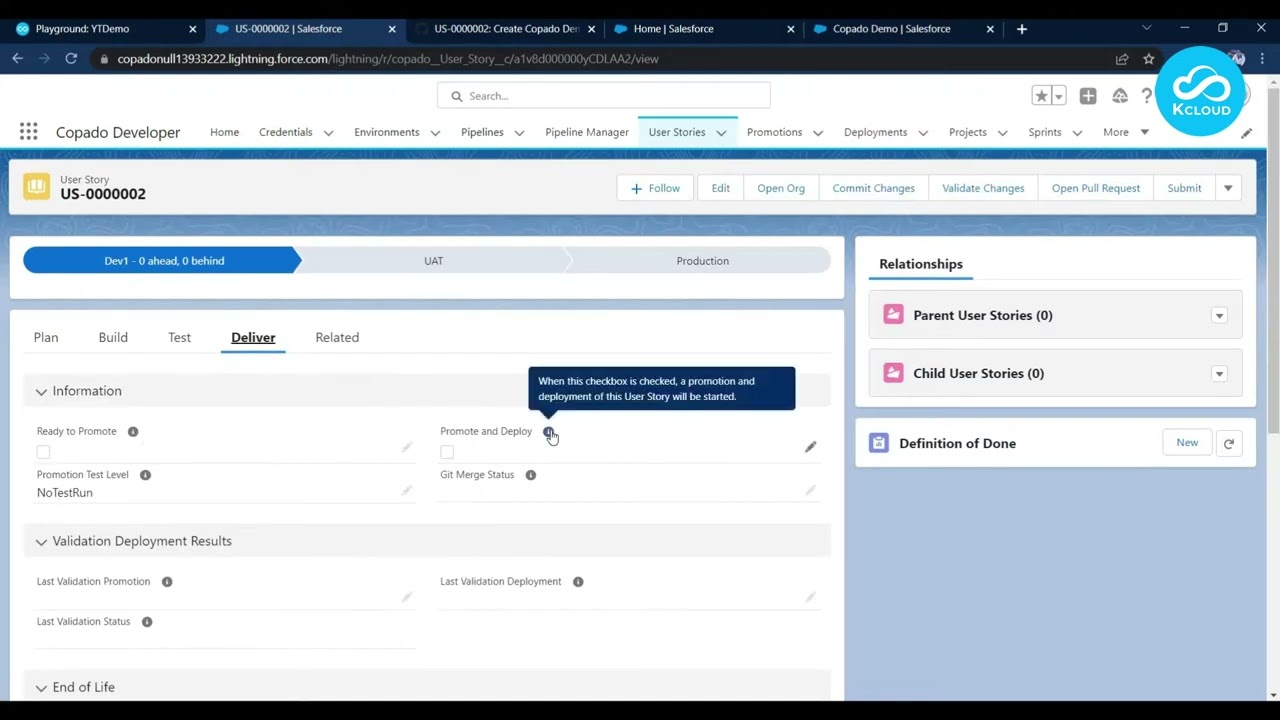This screenshot has height=720, width=1280.
Task: Click the browser reload page icon
Action: coord(71,59)
